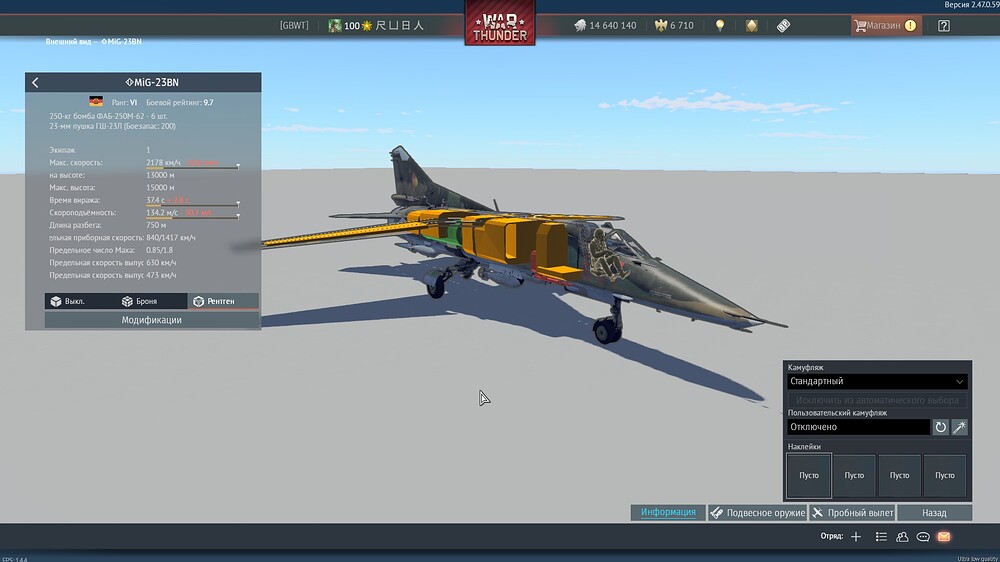Image resolution: width=1000 pixels, height=562 pixels.
Task: Click the Исключить из автоматического выбора option
Action: (x=877, y=400)
